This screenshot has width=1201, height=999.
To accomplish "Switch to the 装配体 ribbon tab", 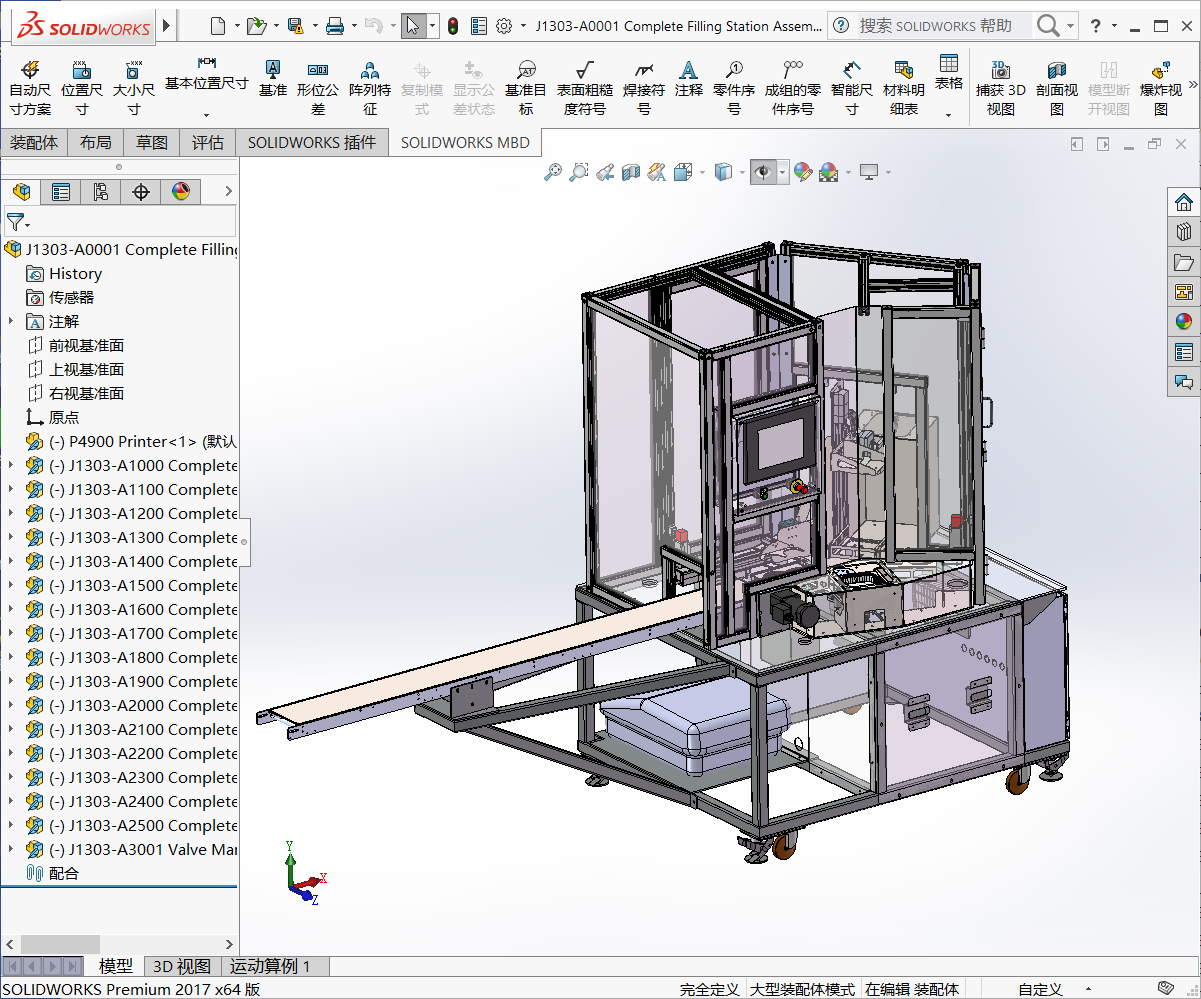I will 34,143.
